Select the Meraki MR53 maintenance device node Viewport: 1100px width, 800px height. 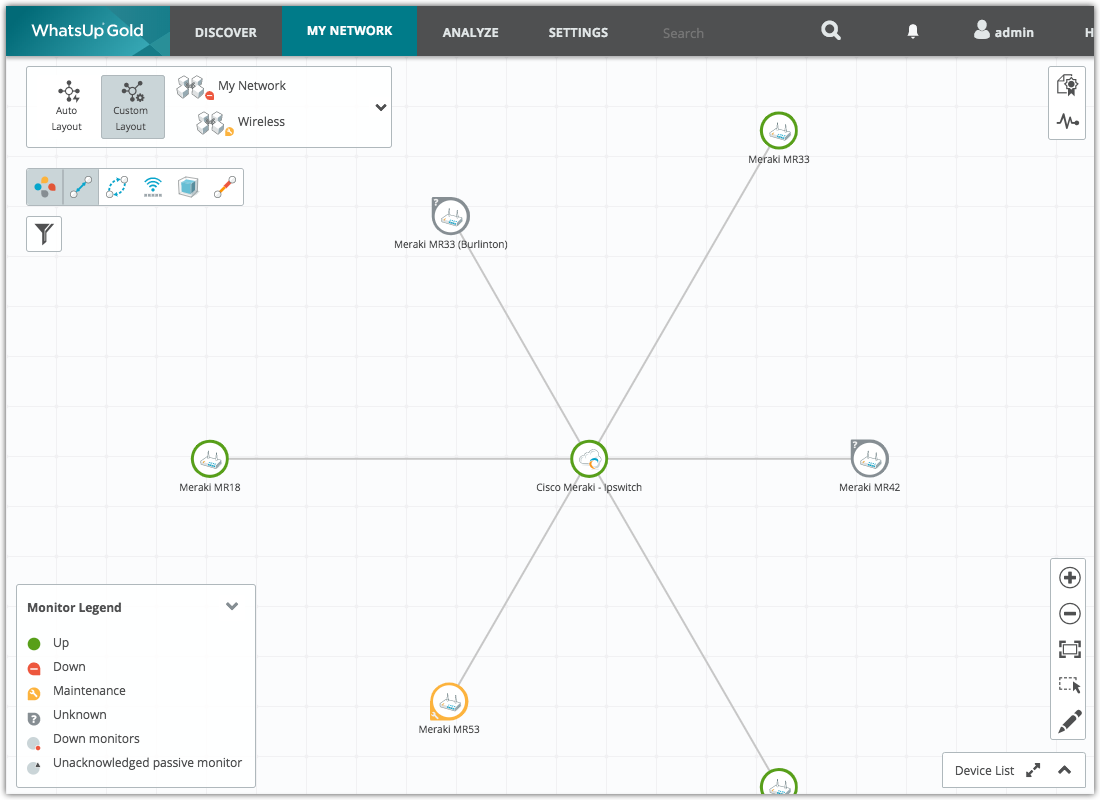coord(449,702)
